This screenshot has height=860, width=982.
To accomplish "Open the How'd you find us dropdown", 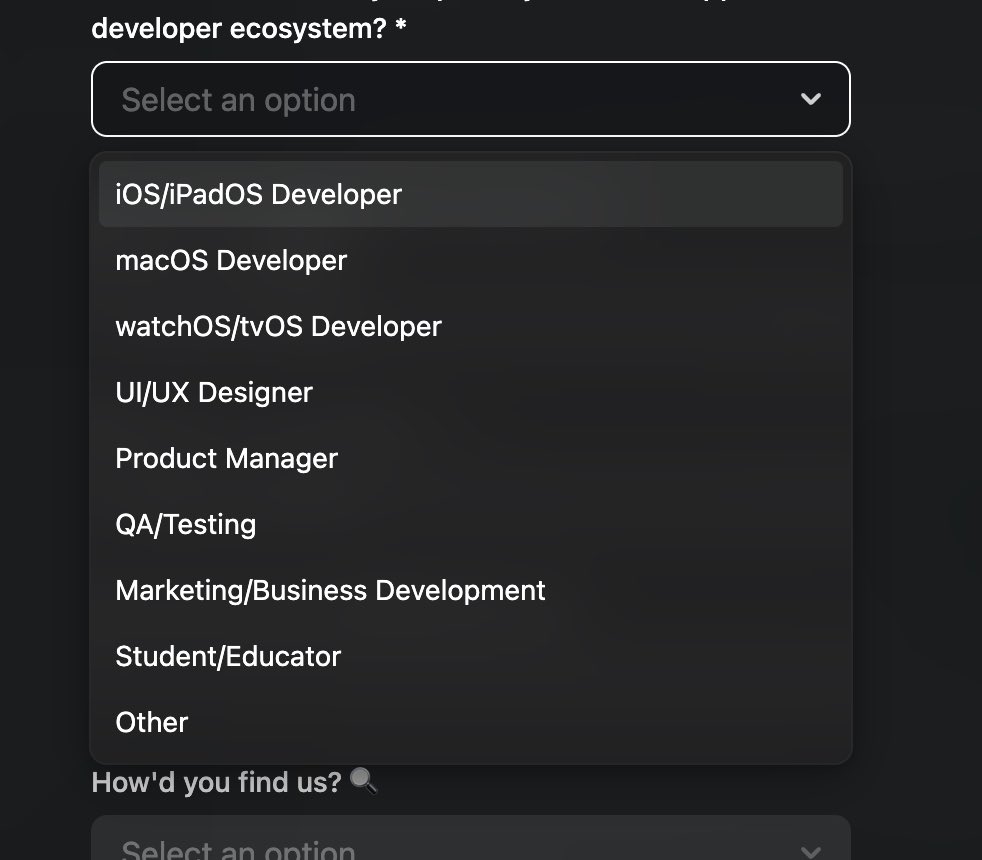I will (x=470, y=838).
